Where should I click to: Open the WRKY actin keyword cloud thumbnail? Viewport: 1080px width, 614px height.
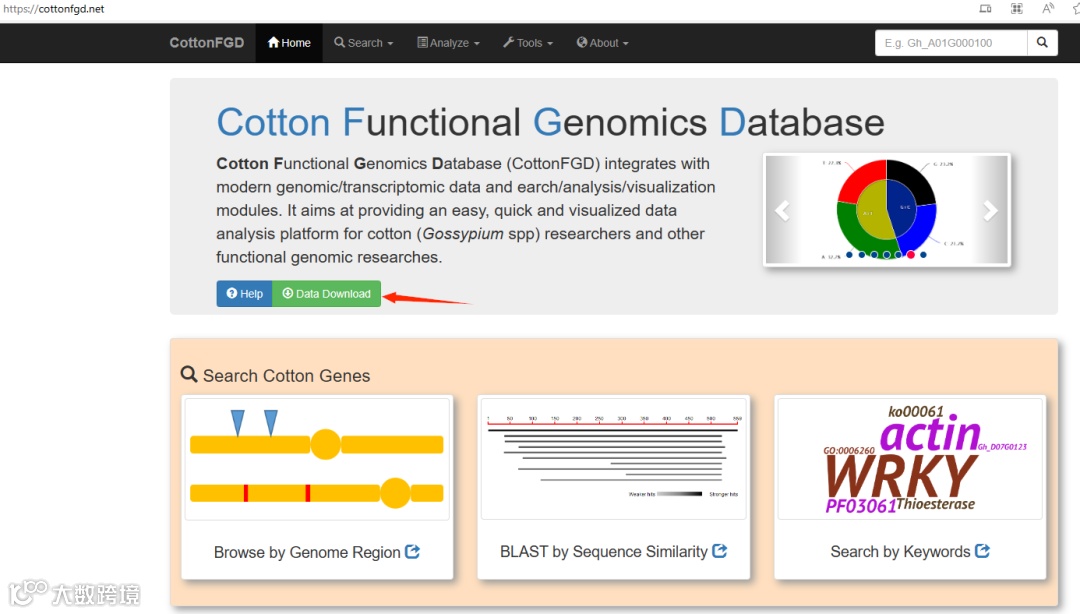(x=909, y=459)
